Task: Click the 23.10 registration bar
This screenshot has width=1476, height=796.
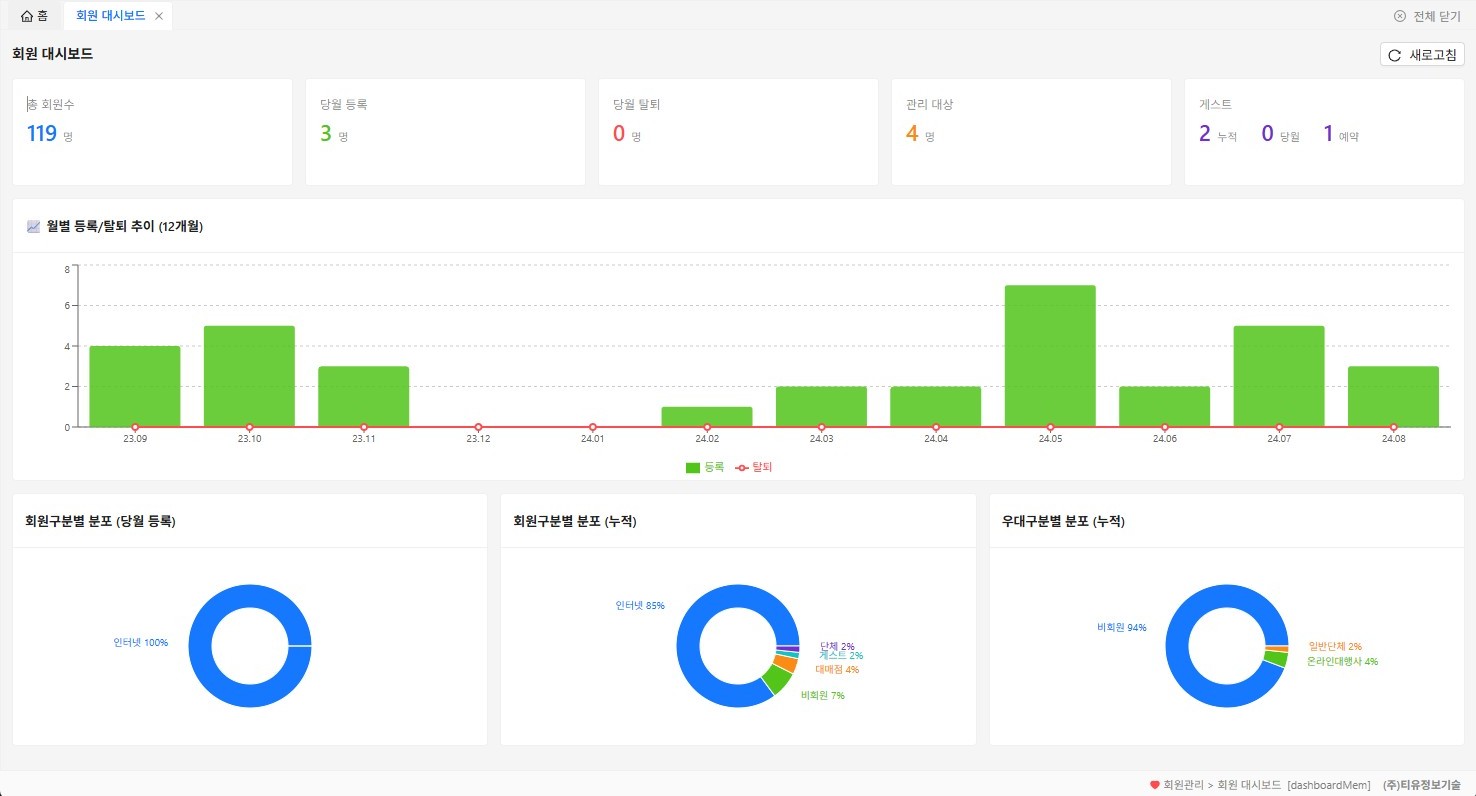Action: (249, 376)
